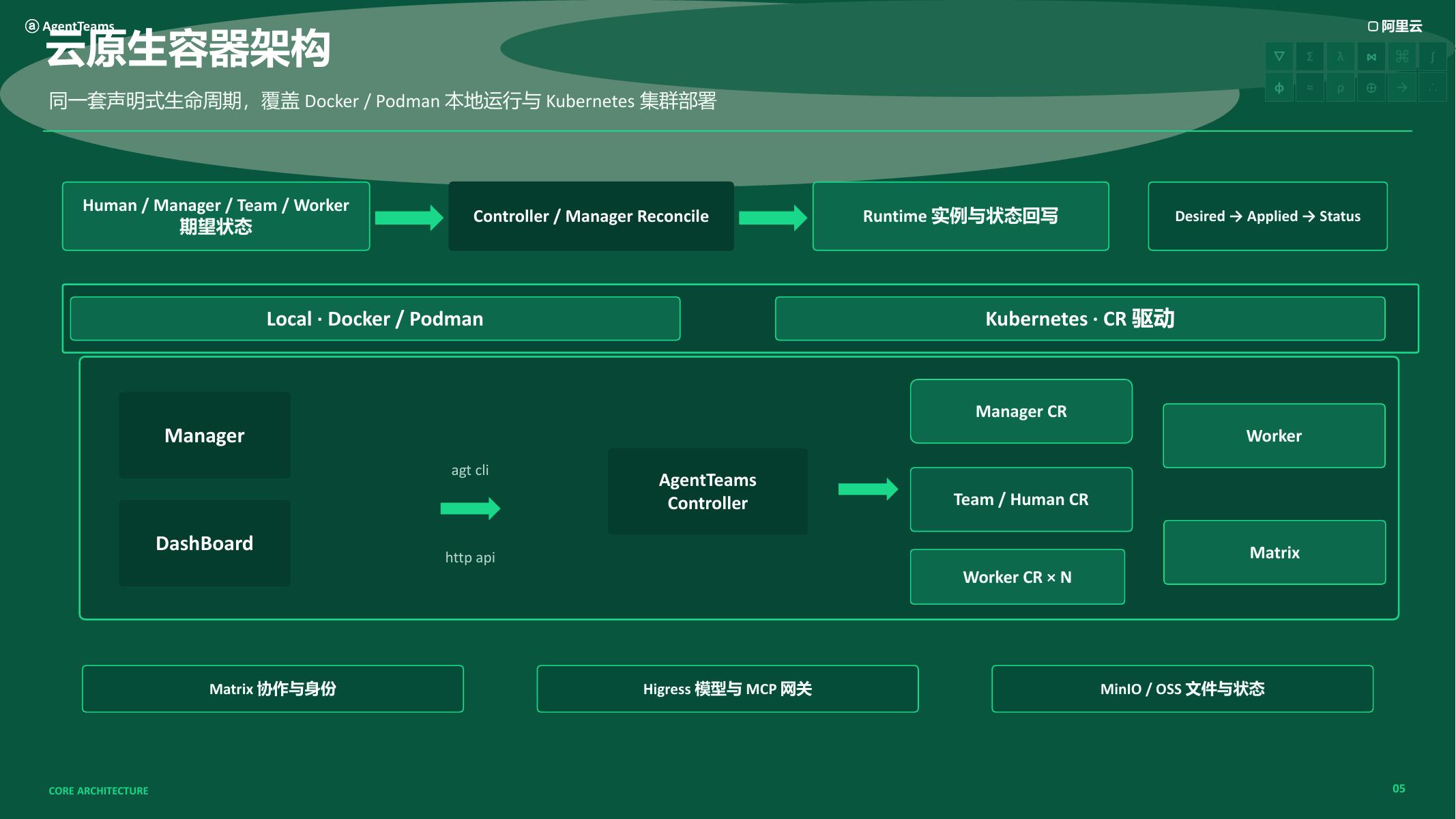Select the Local · Docker / Podman header
The width and height of the screenshot is (1456, 819).
coord(375,319)
